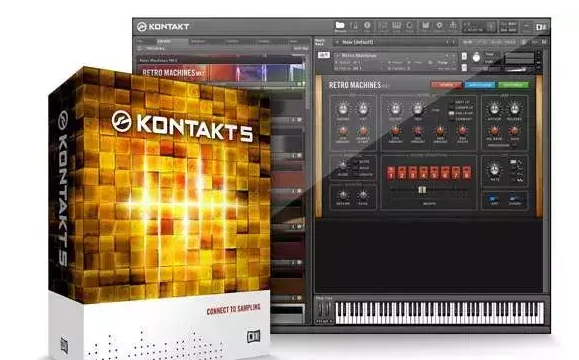Viewport: 579px width, 360px height.
Task: Expand the Retro Machines MK2 library row
Action: 221,60
